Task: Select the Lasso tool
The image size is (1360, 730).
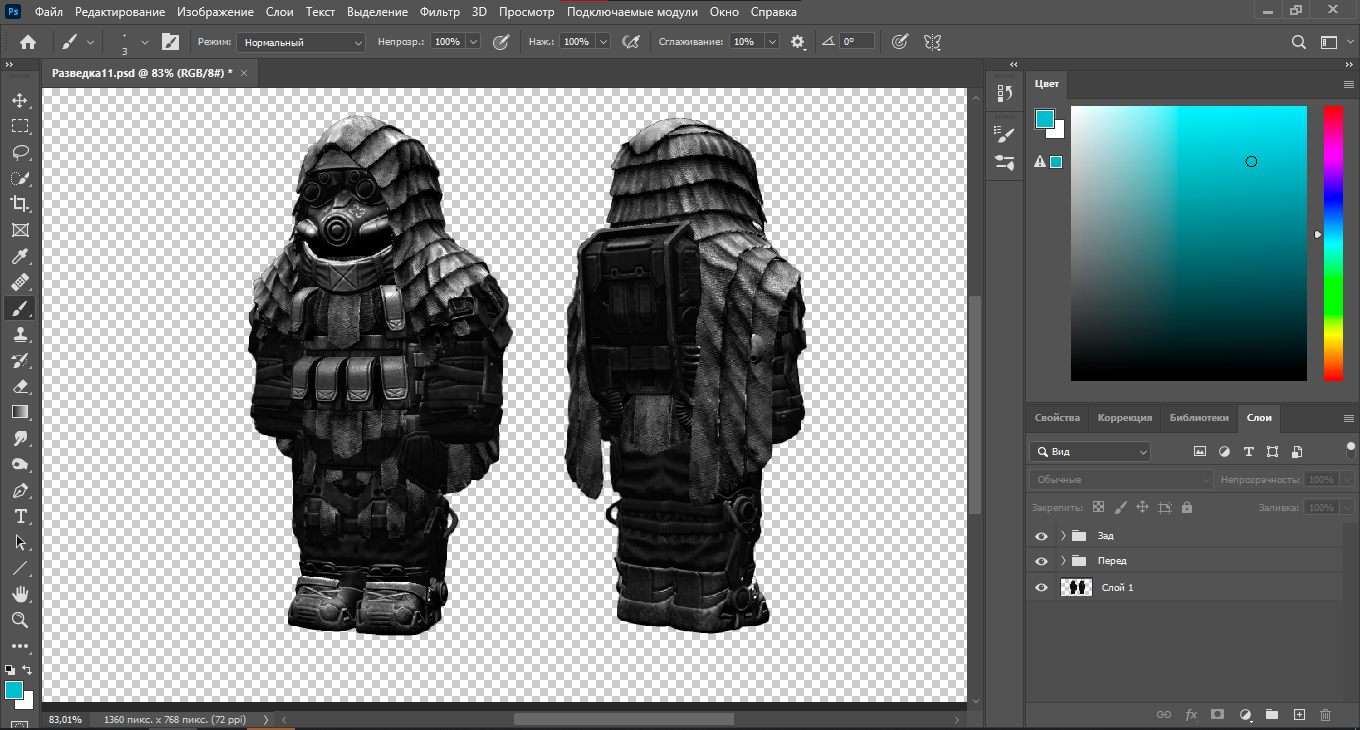Action: pyautogui.click(x=19, y=152)
